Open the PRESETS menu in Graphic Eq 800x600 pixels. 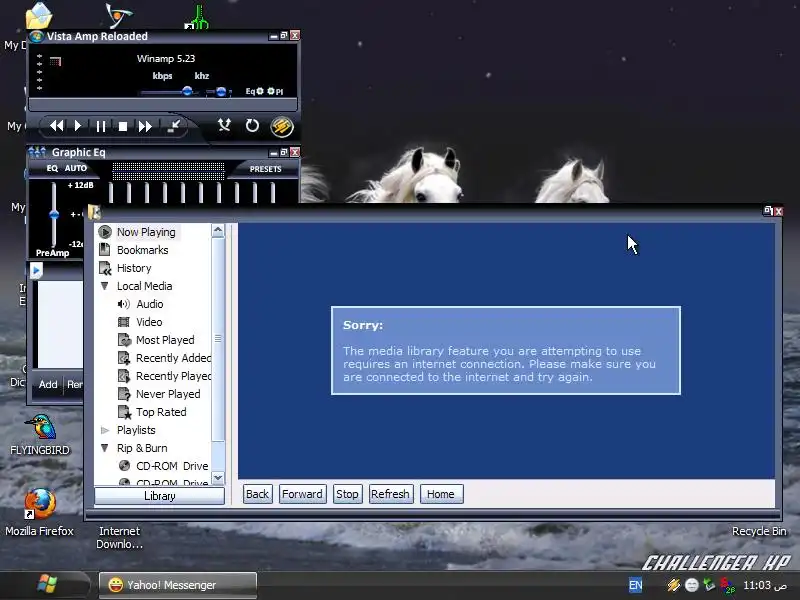tap(265, 169)
